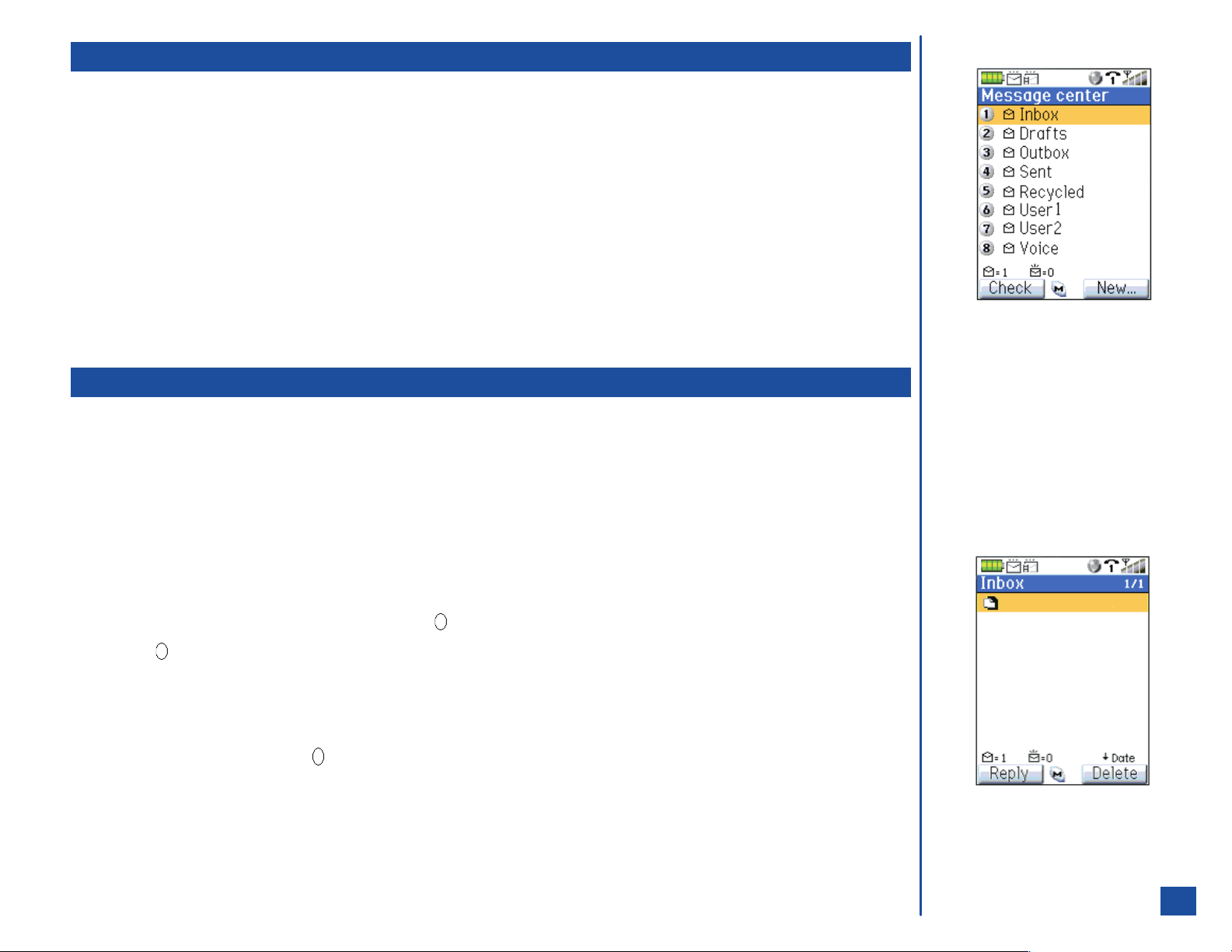Click the M menu icon between Reply and Delete
The image size is (1232, 952).
(x=1057, y=775)
